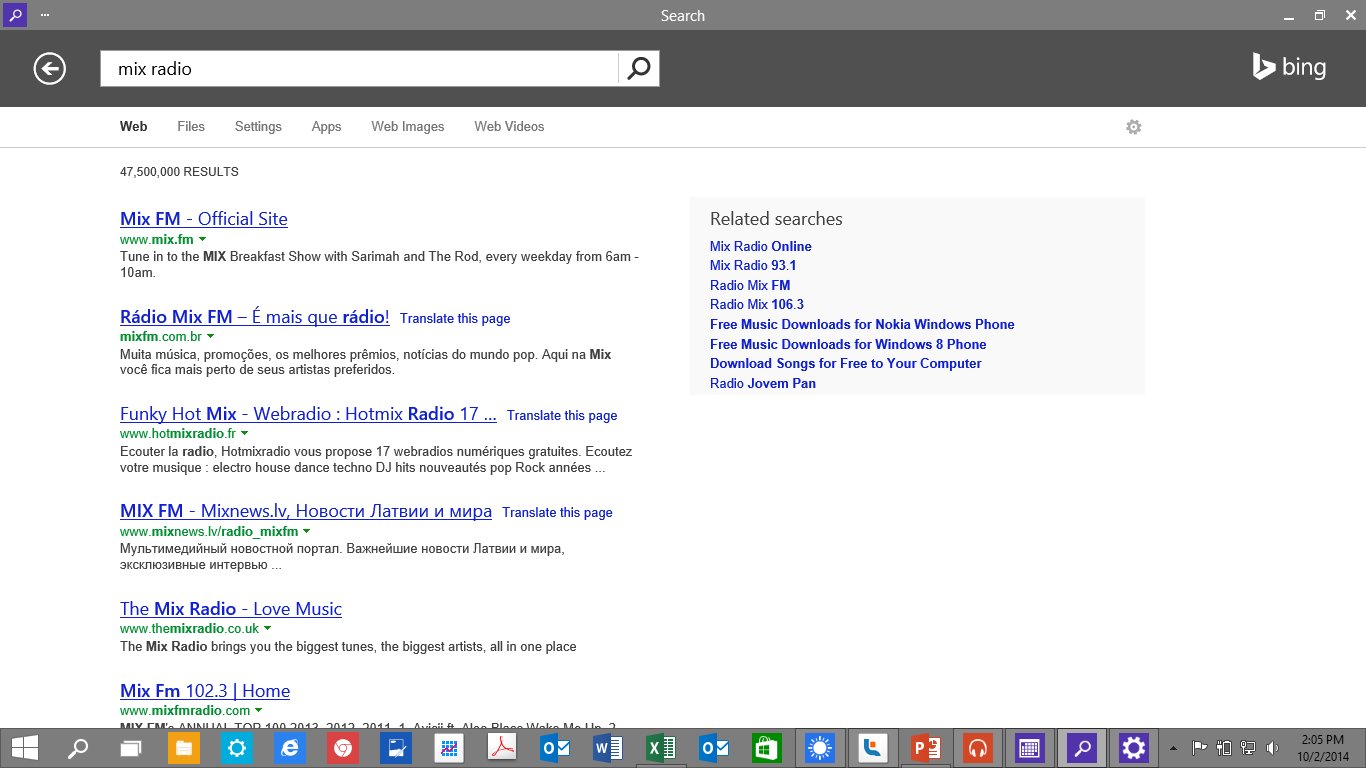Click related search Mix Radio 93.1
This screenshot has height=768, width=1366.
pyautogui.click(x=753, y=265)
